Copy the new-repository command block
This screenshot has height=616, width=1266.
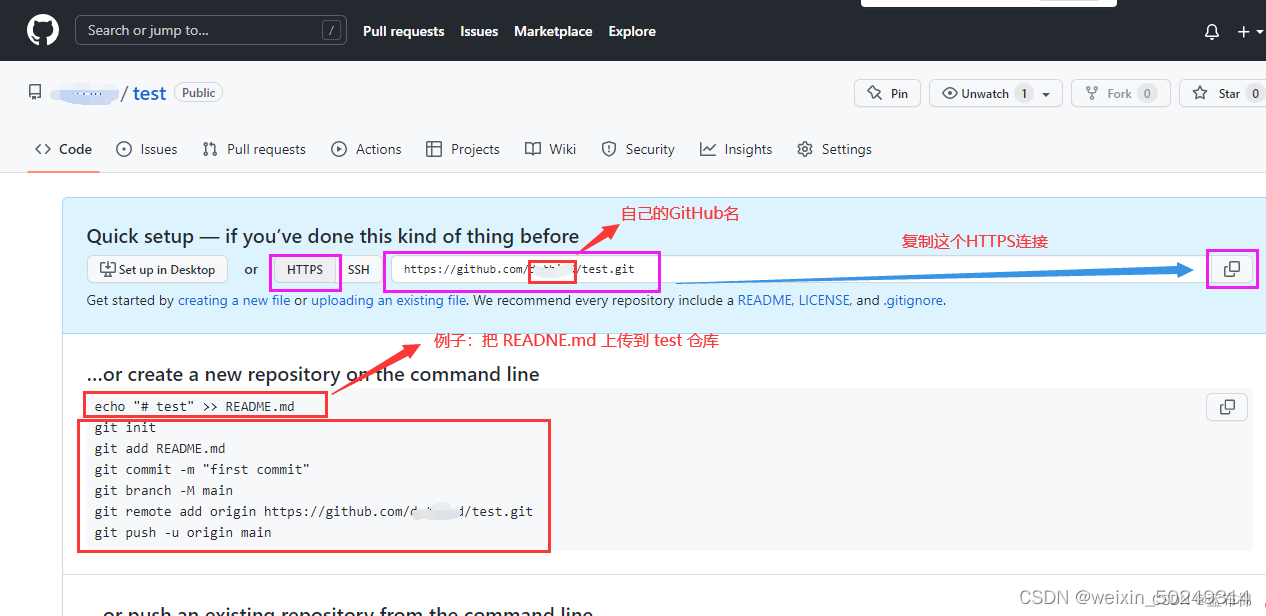point(1226,407)
